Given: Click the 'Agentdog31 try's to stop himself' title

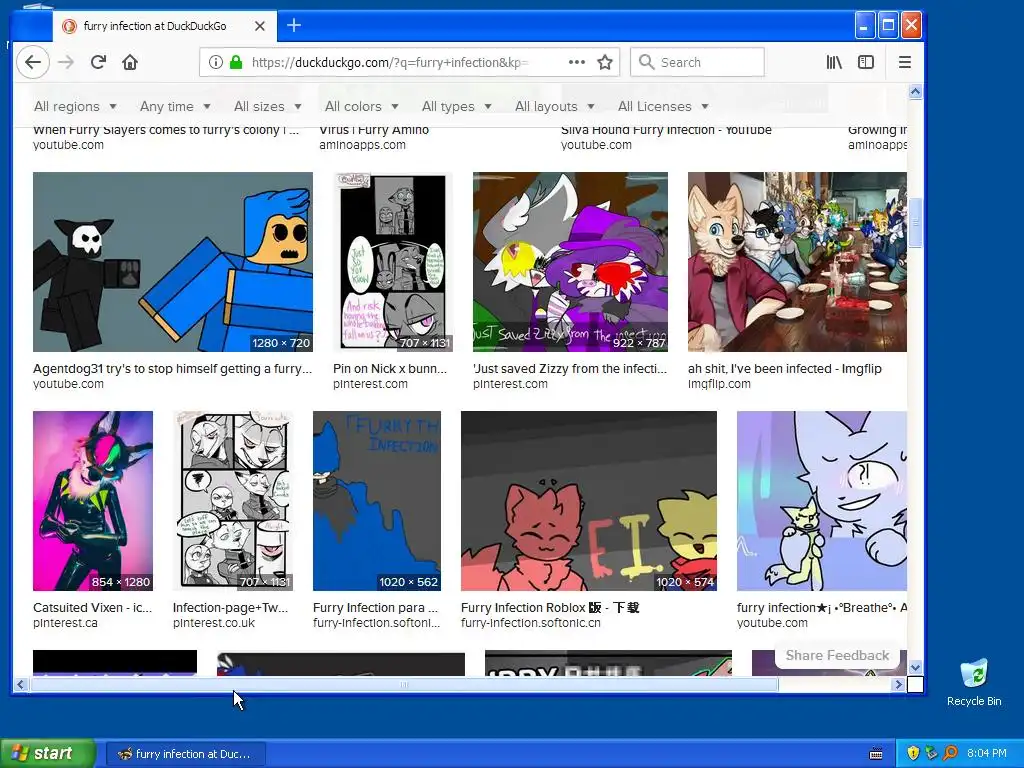Looking at the screenshot, I should point(172,369).
